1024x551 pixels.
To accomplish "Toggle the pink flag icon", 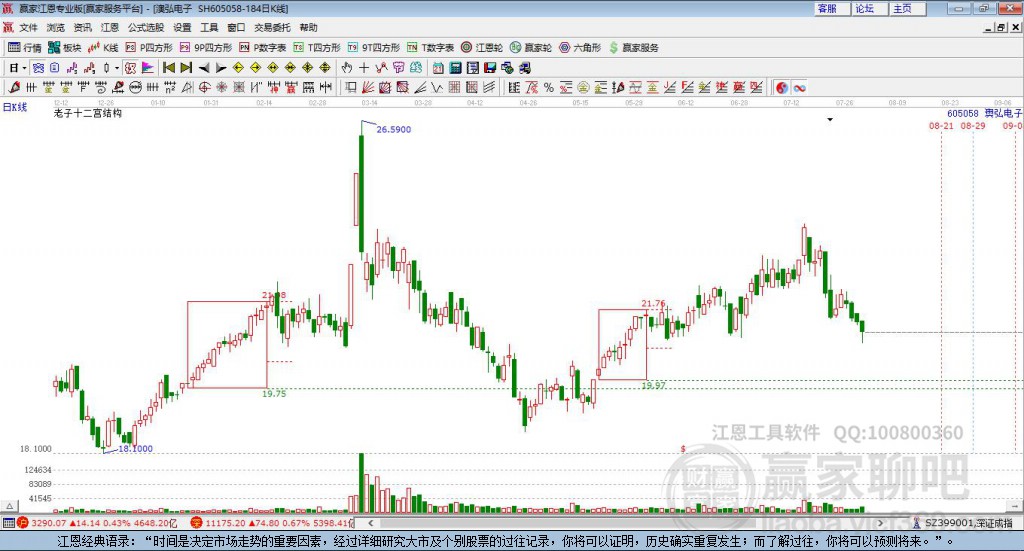I will 148,68.
